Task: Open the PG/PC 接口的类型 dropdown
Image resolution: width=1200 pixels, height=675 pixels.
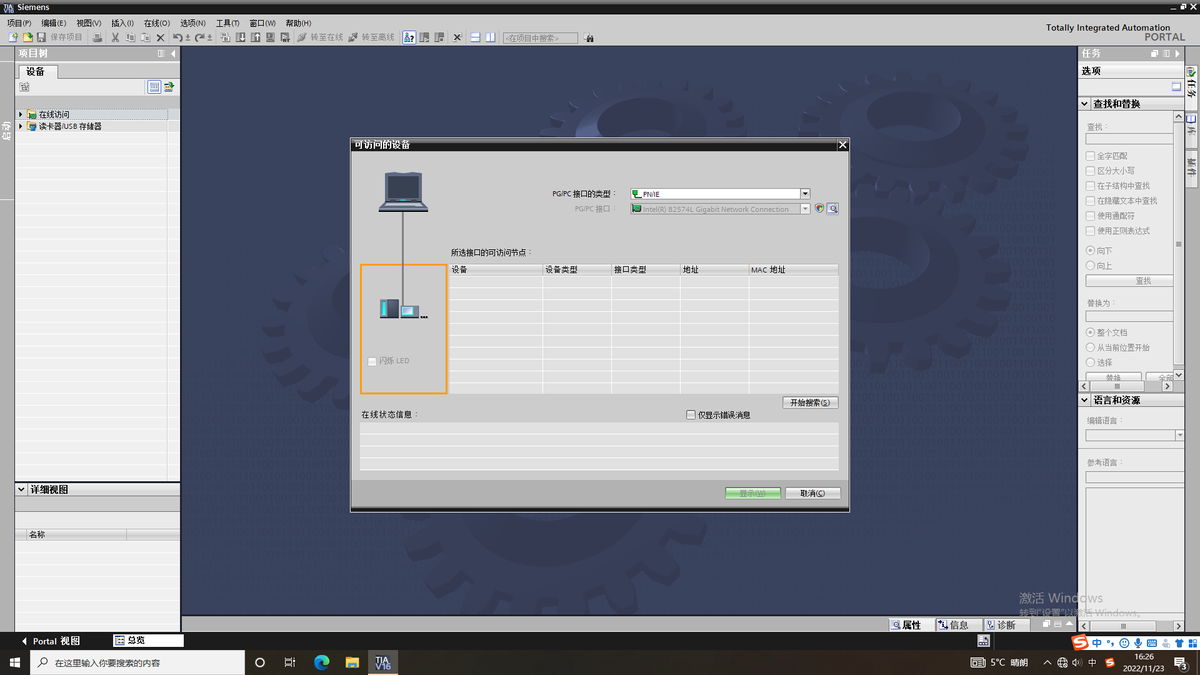Action: coord(804,194)
